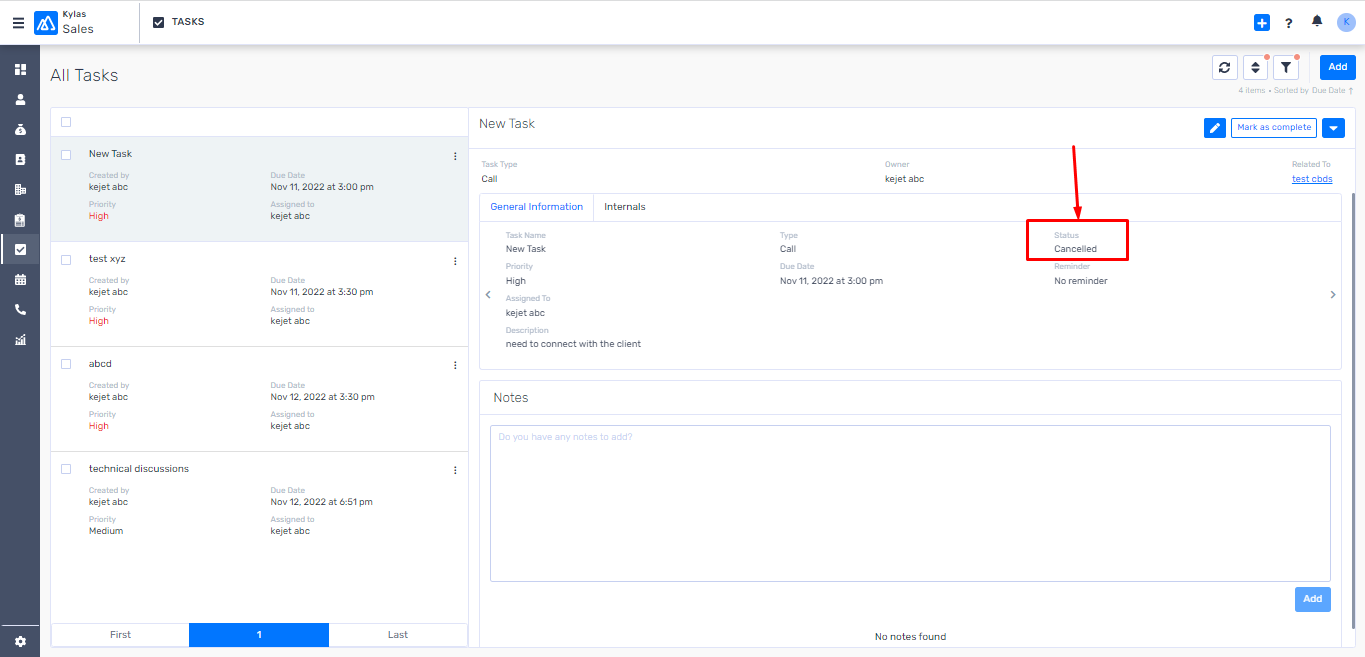The height and width of the screenshot is (657, 1365).
Task: Click Add note button
Action: [x=1313, y=599]
